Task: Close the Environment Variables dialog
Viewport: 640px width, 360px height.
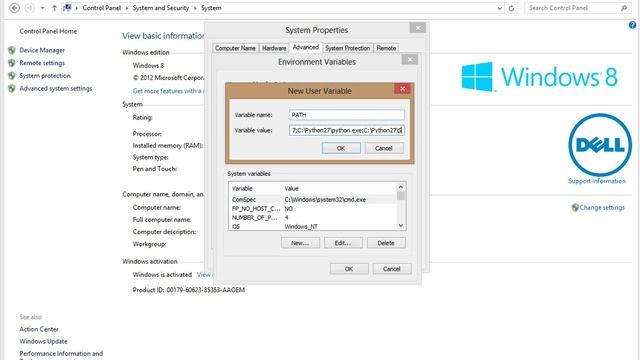Action: coord(410,60)
